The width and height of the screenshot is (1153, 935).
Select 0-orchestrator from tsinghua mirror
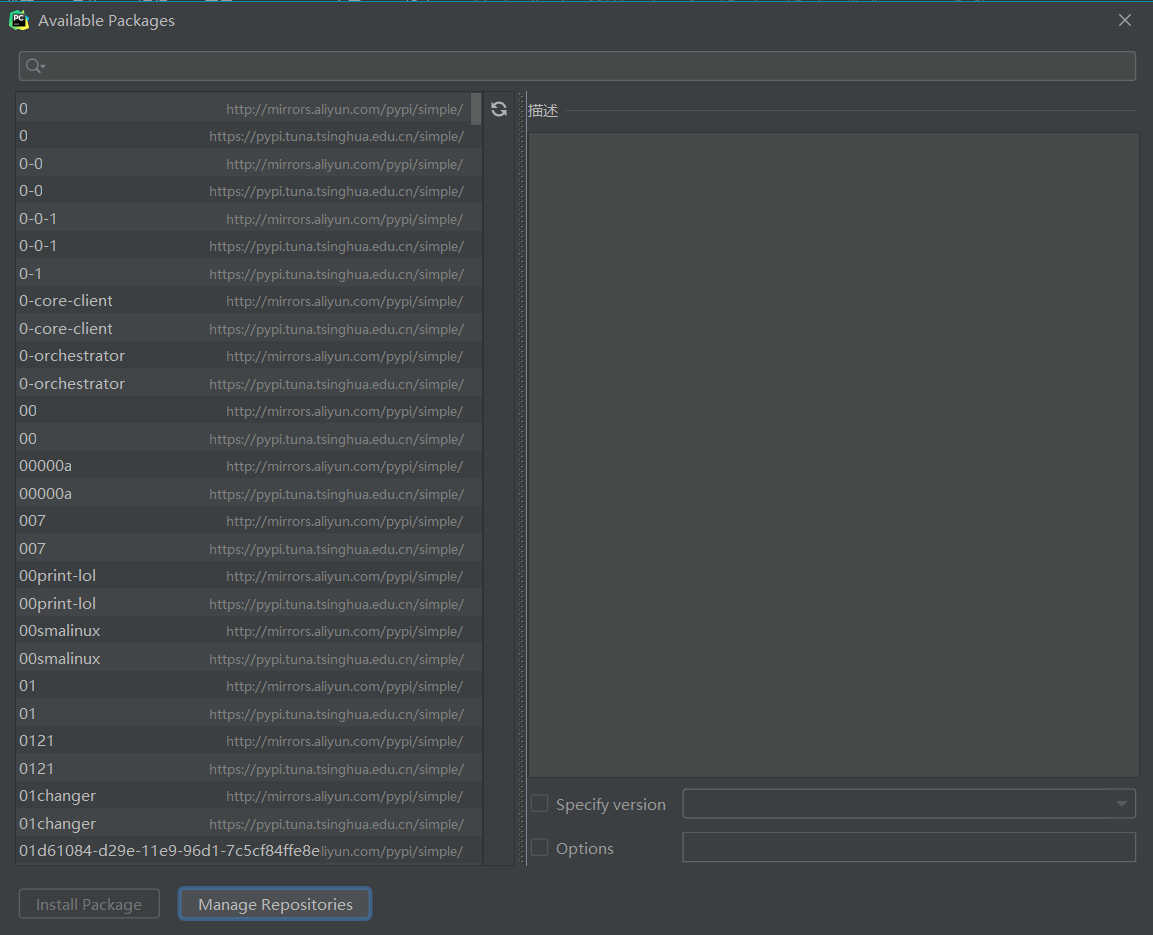[249, 384]
